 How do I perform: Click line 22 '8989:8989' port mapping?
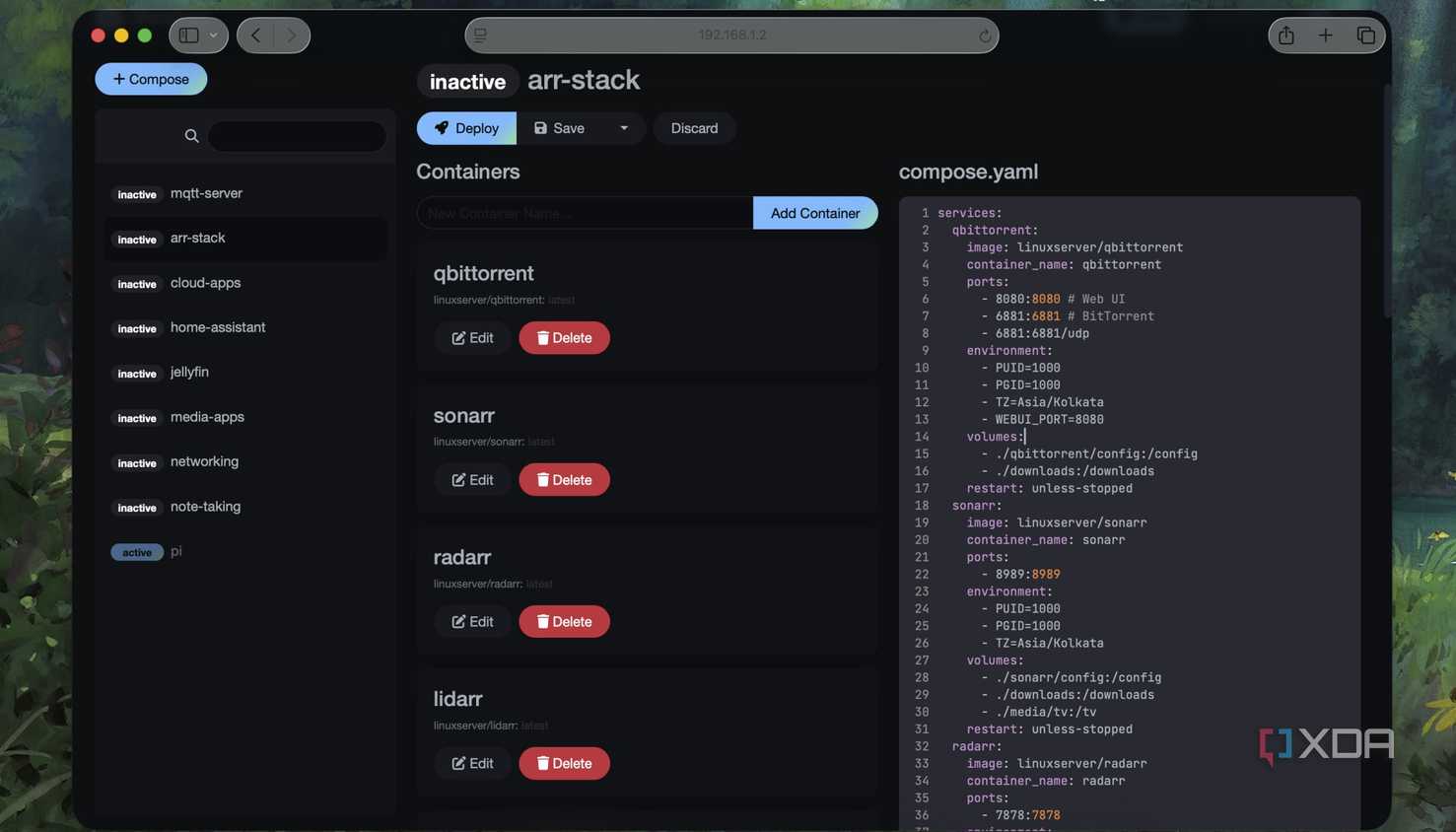click(x=1027, y=575)
